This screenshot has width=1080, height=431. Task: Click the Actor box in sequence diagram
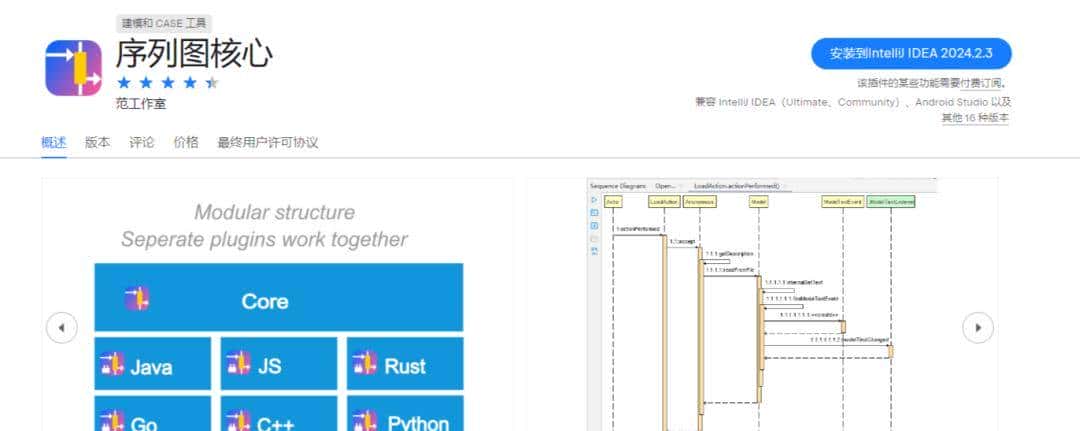[613, 202]
